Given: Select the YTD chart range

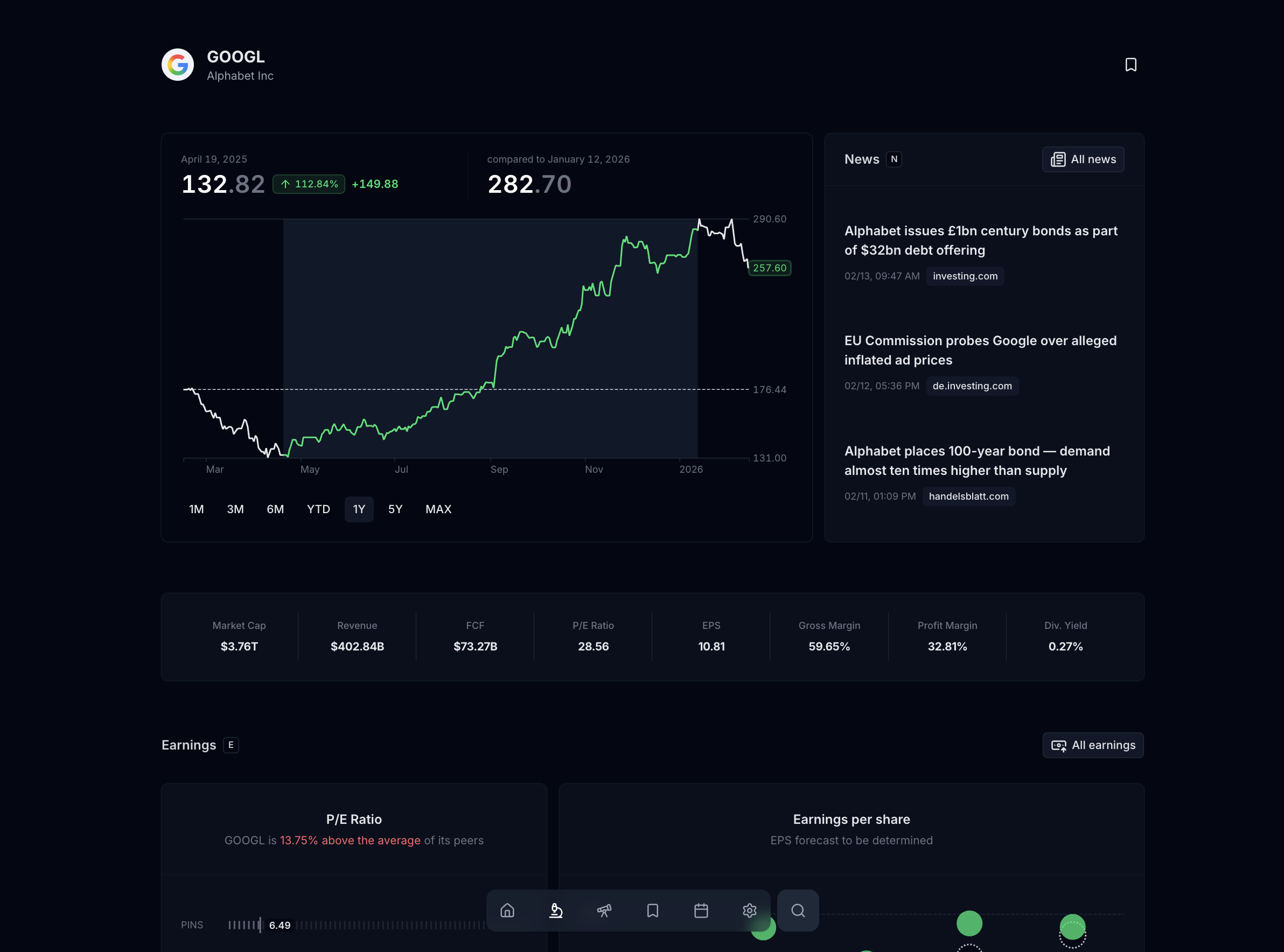Looking at the screenshot, I should (318, 509).
